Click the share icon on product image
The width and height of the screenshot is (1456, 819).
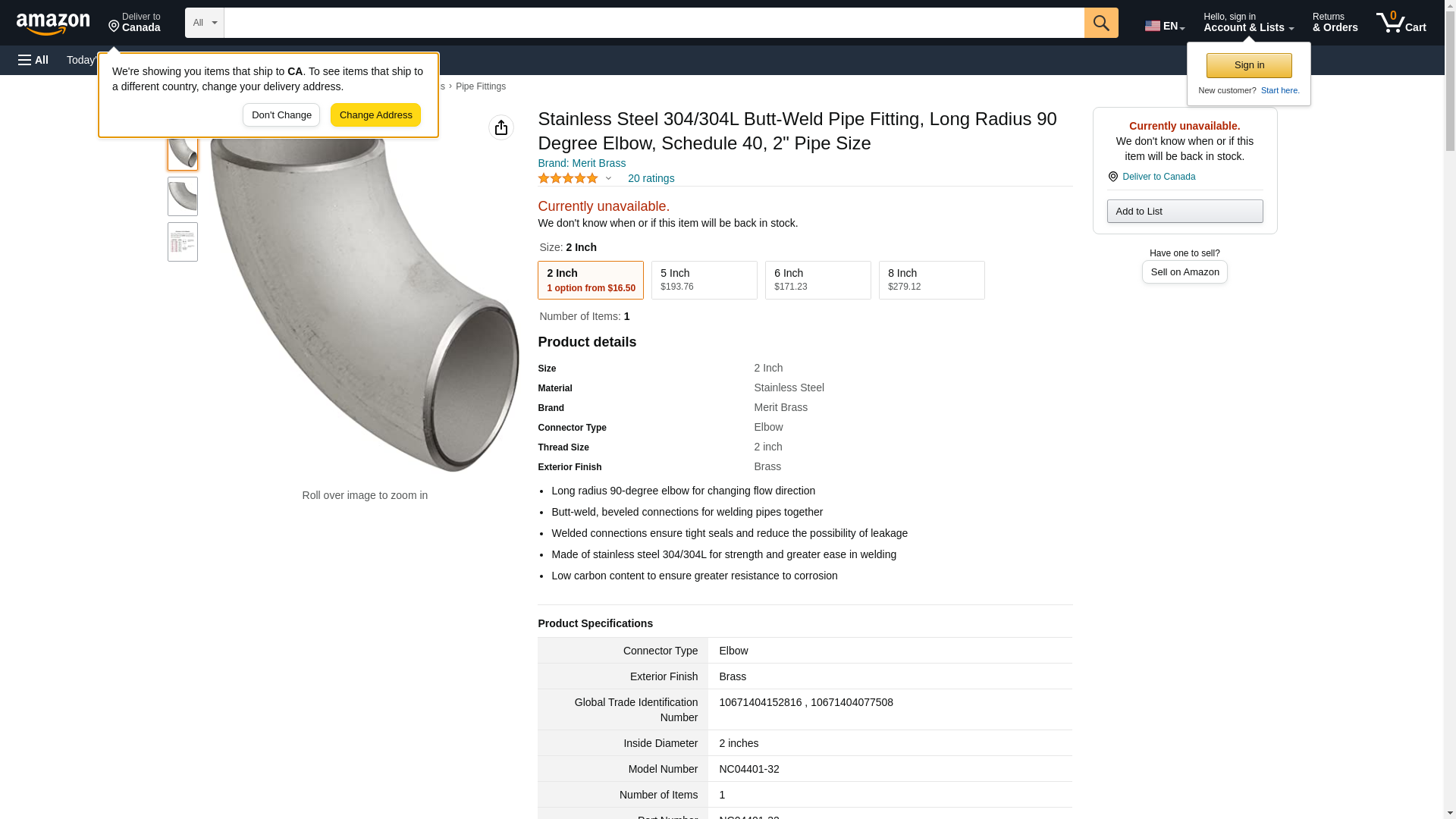(501, 127)
